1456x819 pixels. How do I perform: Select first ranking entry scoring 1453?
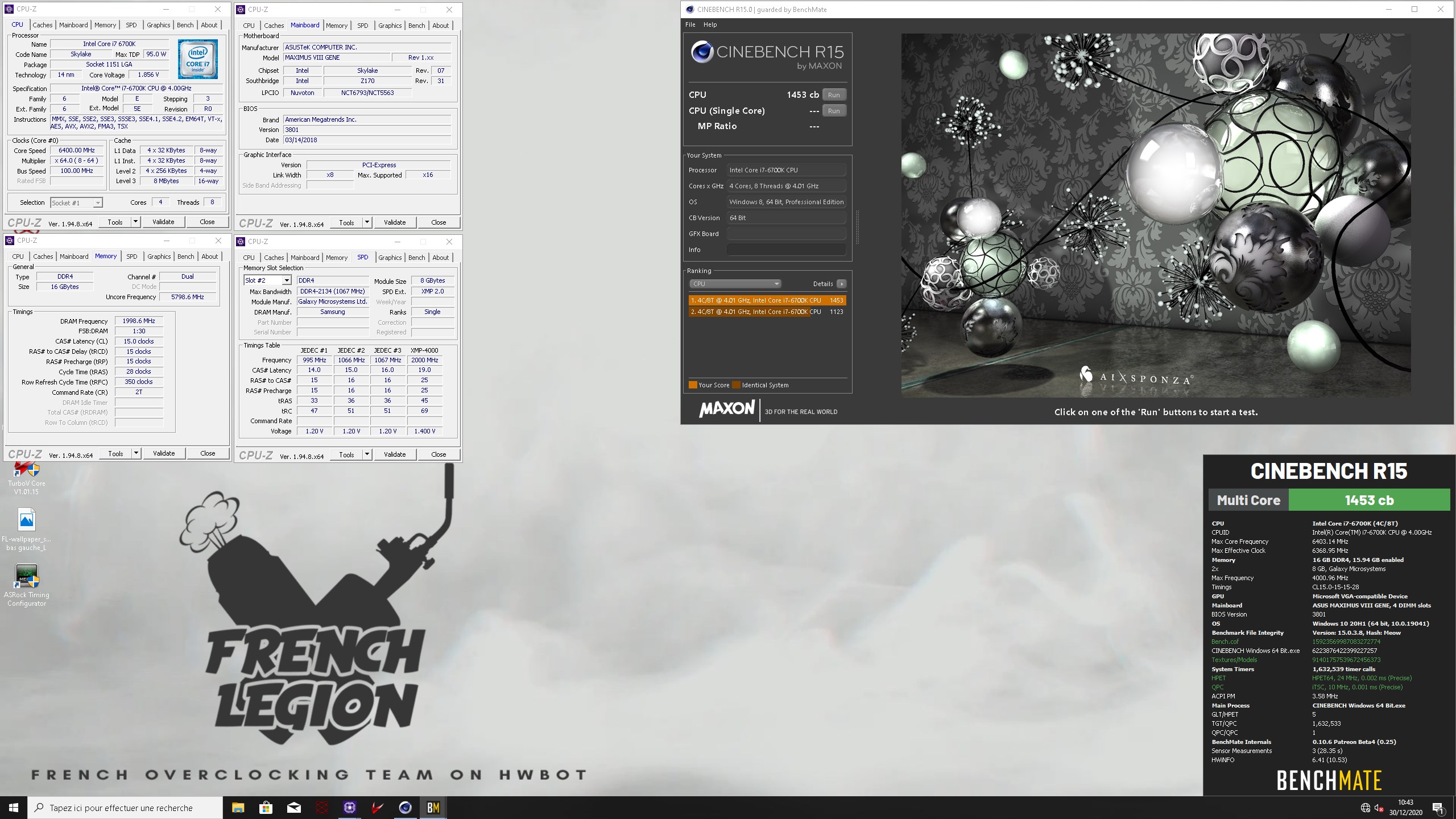point(767,300)
